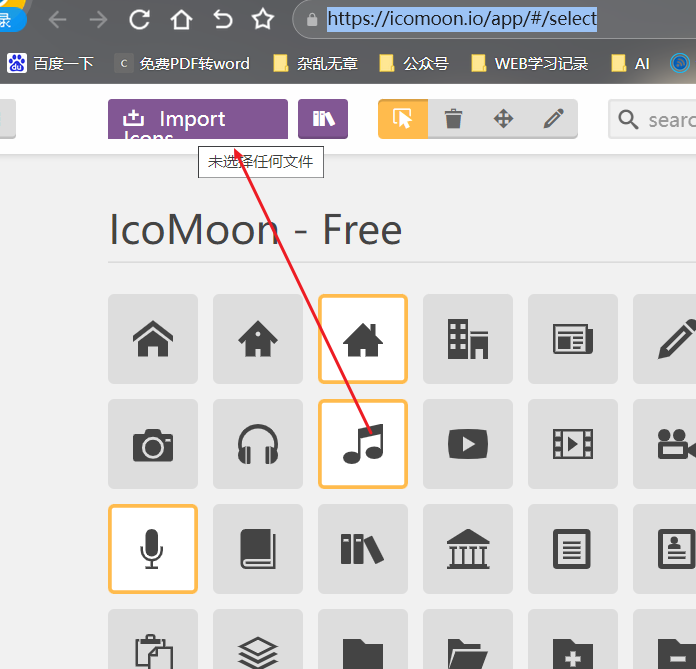
Task: Select the closed folder icon
Action: tap(363, 639)
